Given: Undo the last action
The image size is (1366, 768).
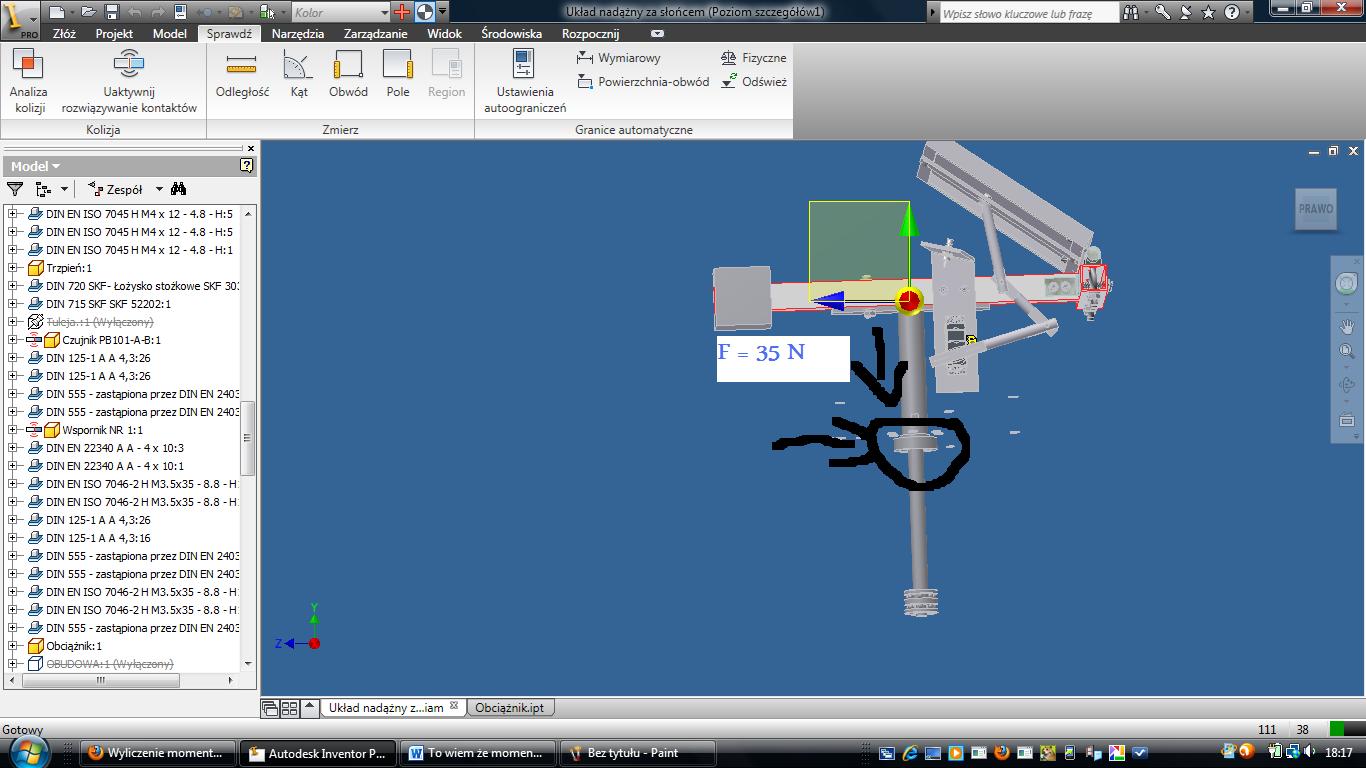Looking at the screenshot, I should coord(135,12).
